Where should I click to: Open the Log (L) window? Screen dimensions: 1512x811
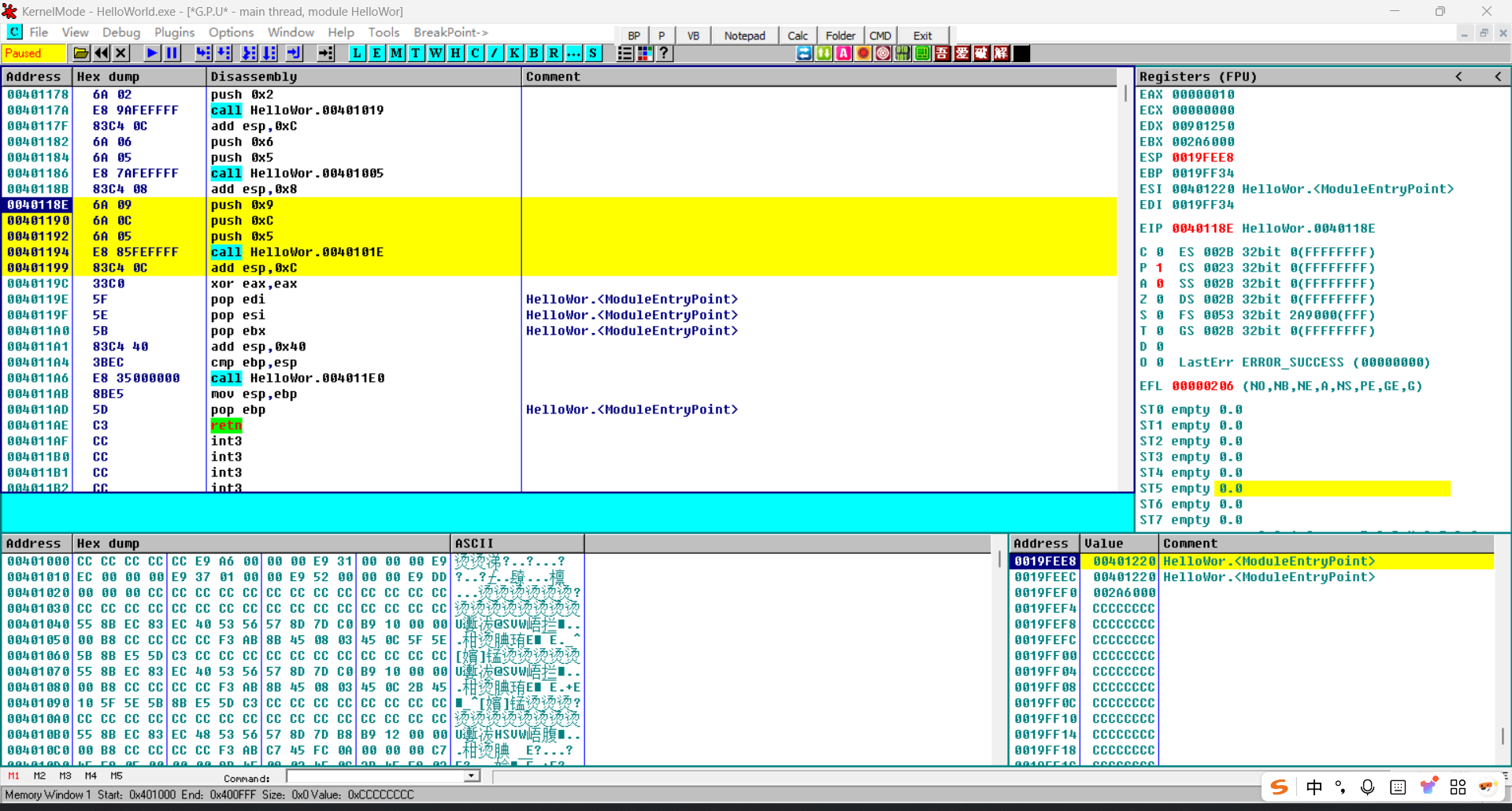[x=357, y=54]
